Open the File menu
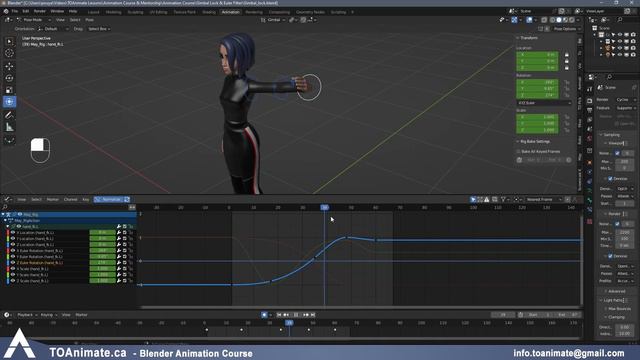640x360 pixels. coord(15,11)
